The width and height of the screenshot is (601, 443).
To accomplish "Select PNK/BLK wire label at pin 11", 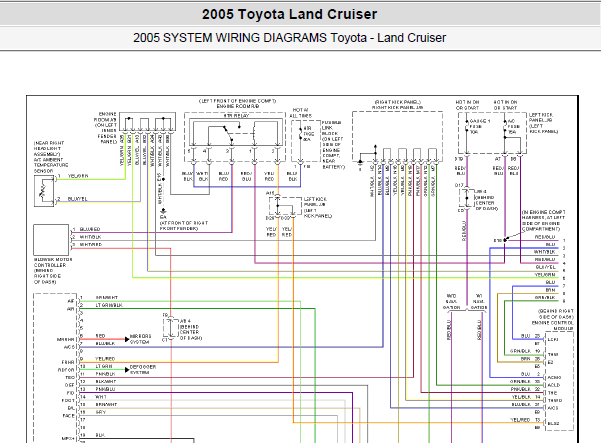I will tap(105, 374).
